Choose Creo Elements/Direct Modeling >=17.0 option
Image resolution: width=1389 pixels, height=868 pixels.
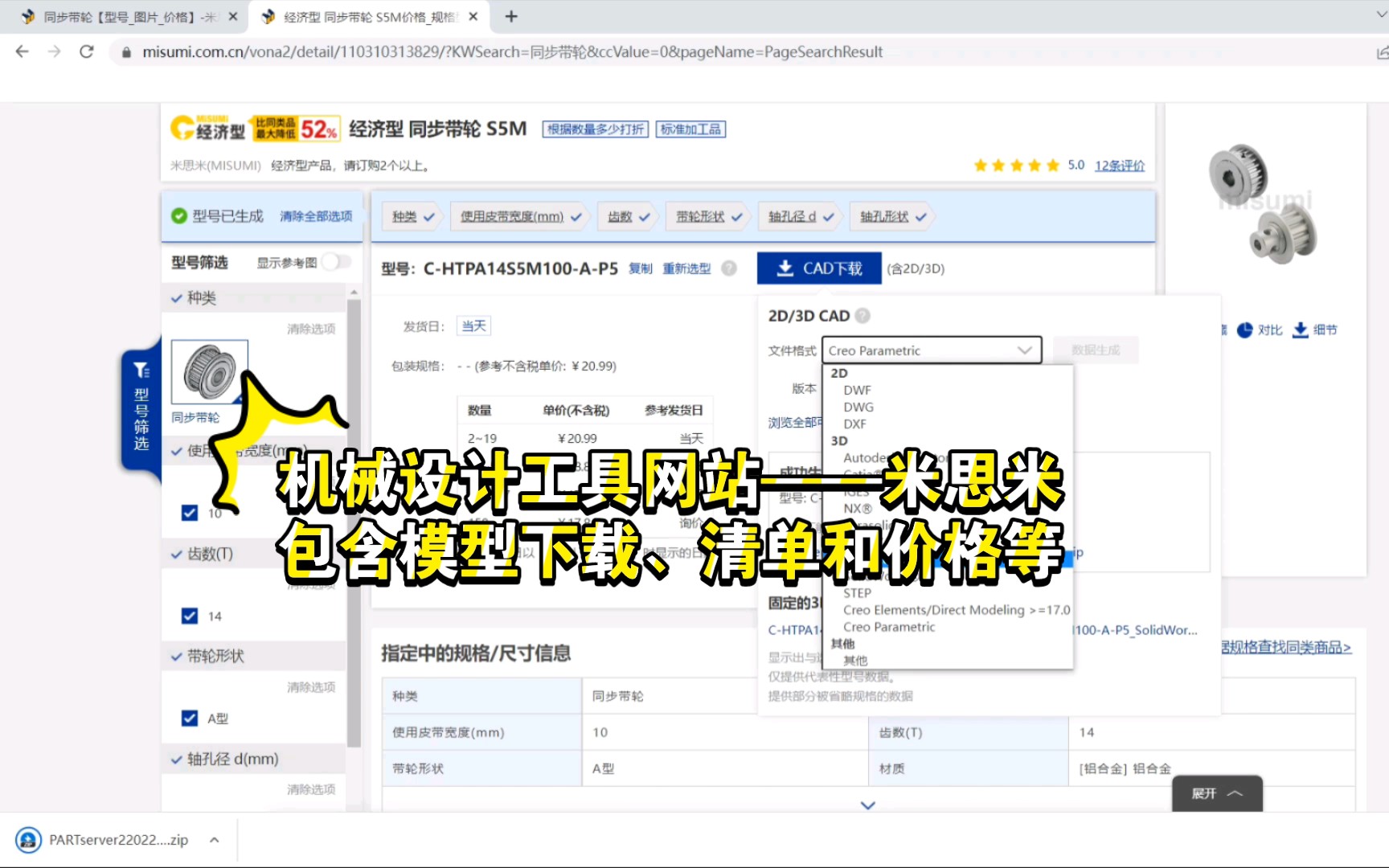coord(957,610)
